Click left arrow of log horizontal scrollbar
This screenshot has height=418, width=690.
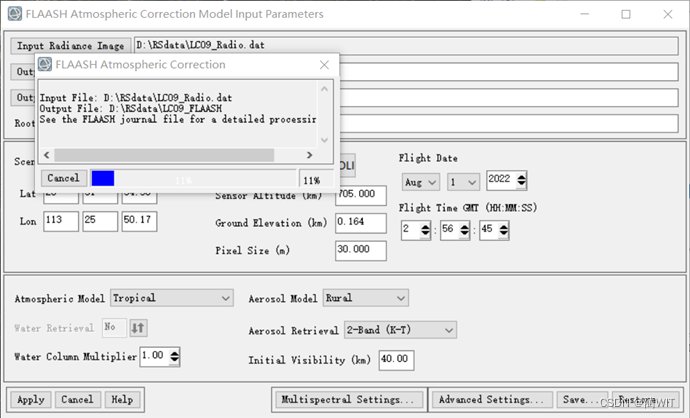pyautogui.click(x=47, y=155)
